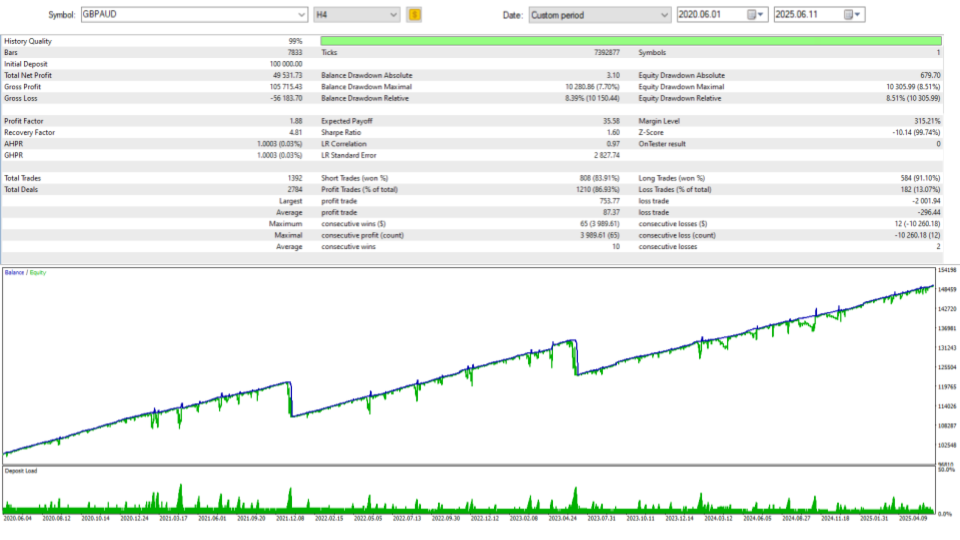Click the yellow symbol properties icon
Viewport: 960px width, 540px height.
coord(414,15)
